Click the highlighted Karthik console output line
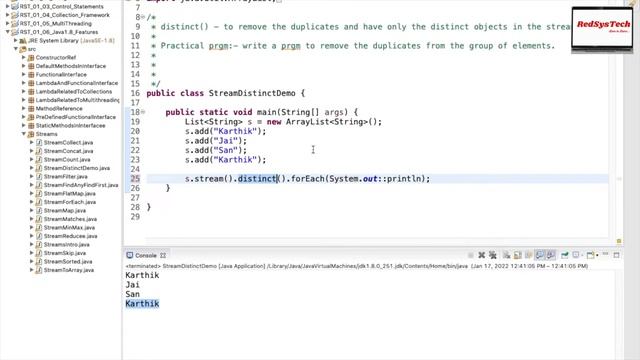 click(142, 304)
